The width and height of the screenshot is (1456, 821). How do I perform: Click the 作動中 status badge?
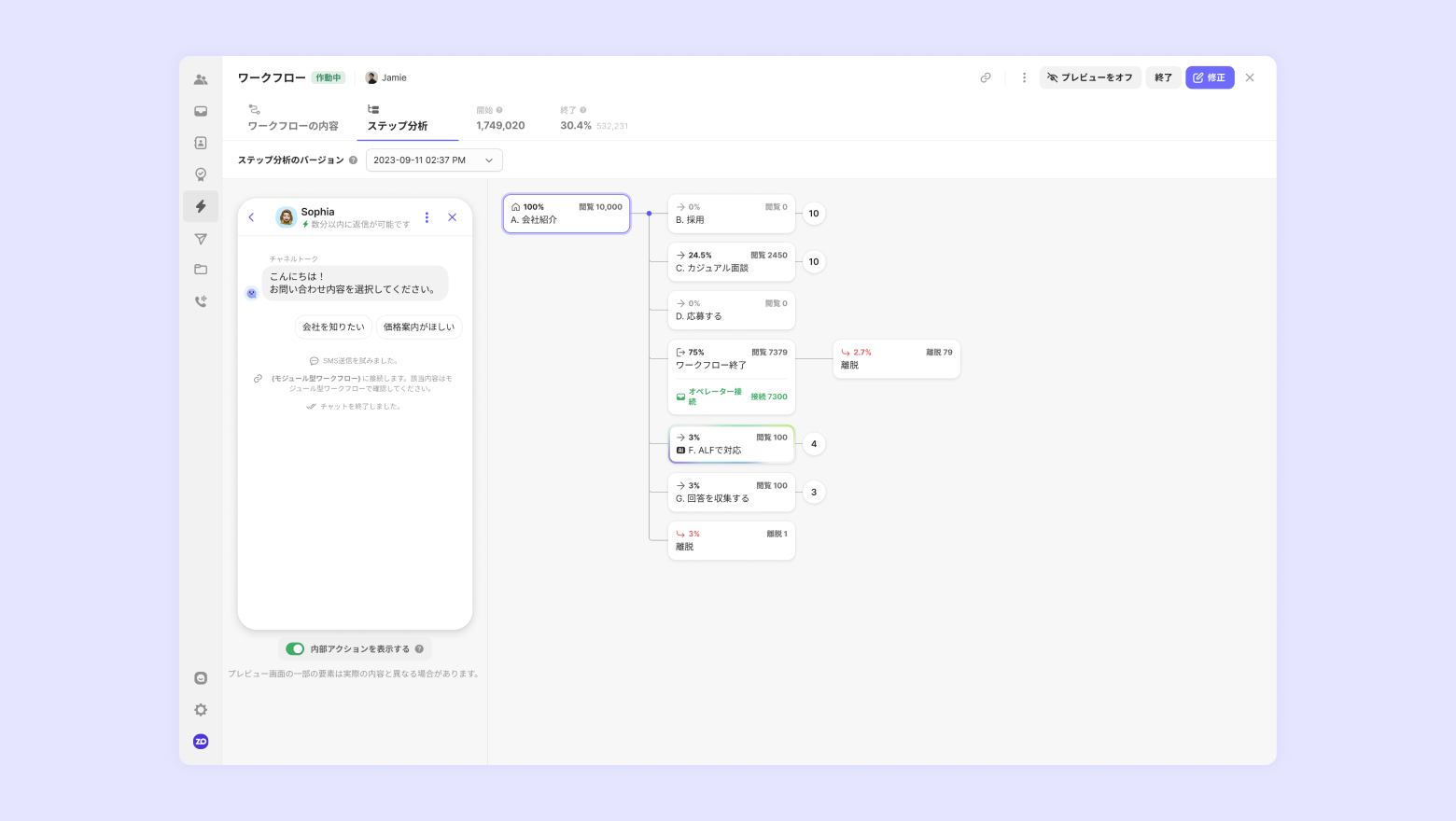tap(329, 77)
